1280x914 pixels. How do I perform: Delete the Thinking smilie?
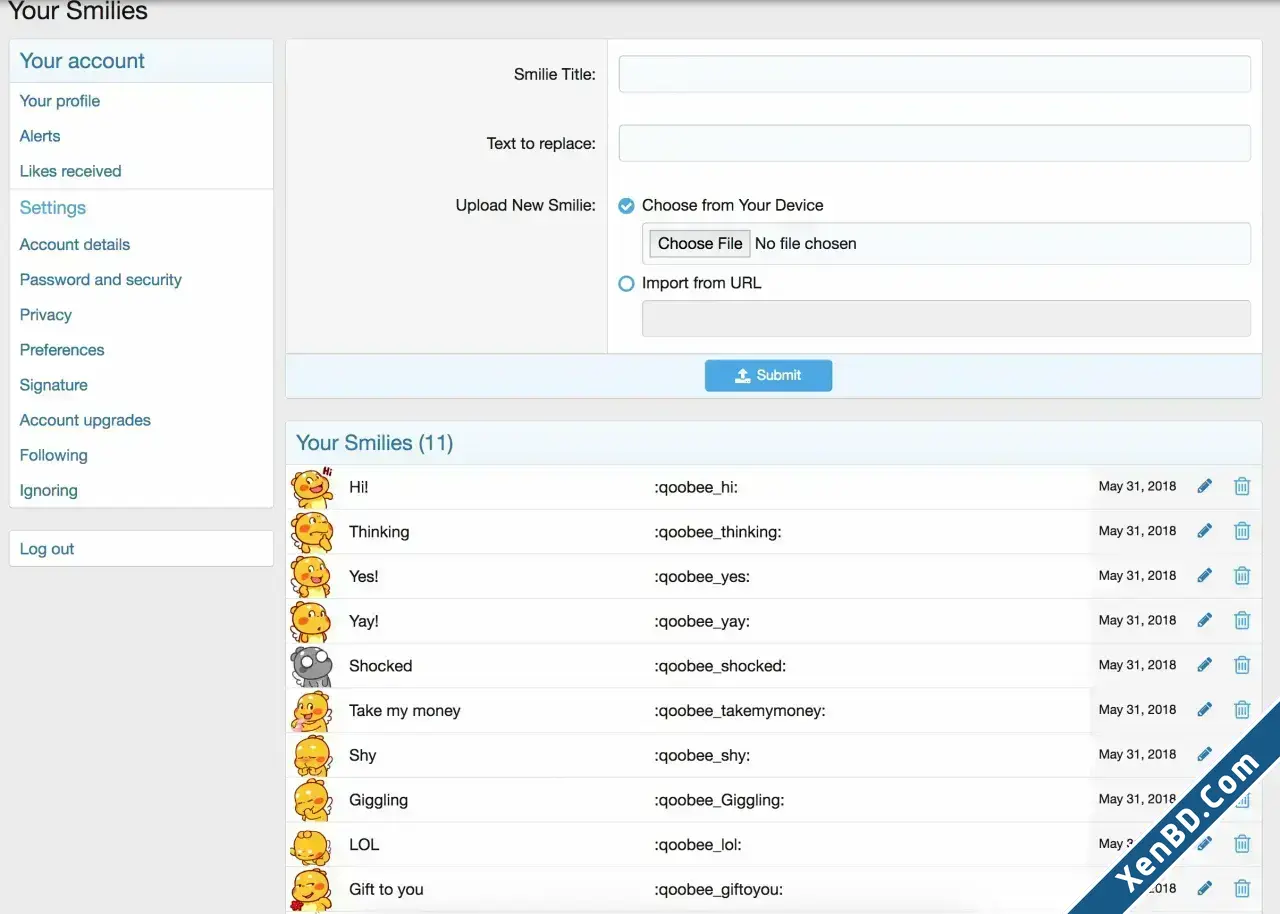click(x=1242, y=531)
